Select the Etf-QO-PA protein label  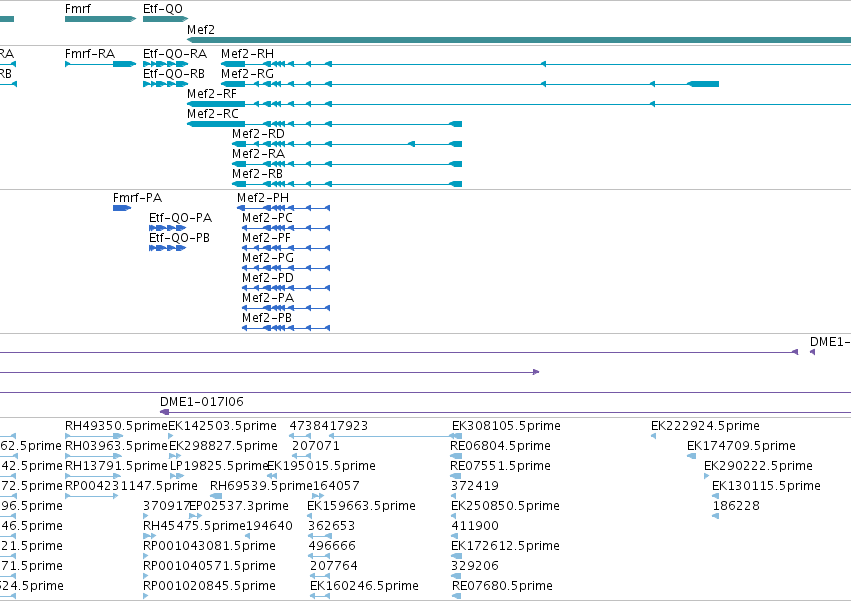pos(181,218)
